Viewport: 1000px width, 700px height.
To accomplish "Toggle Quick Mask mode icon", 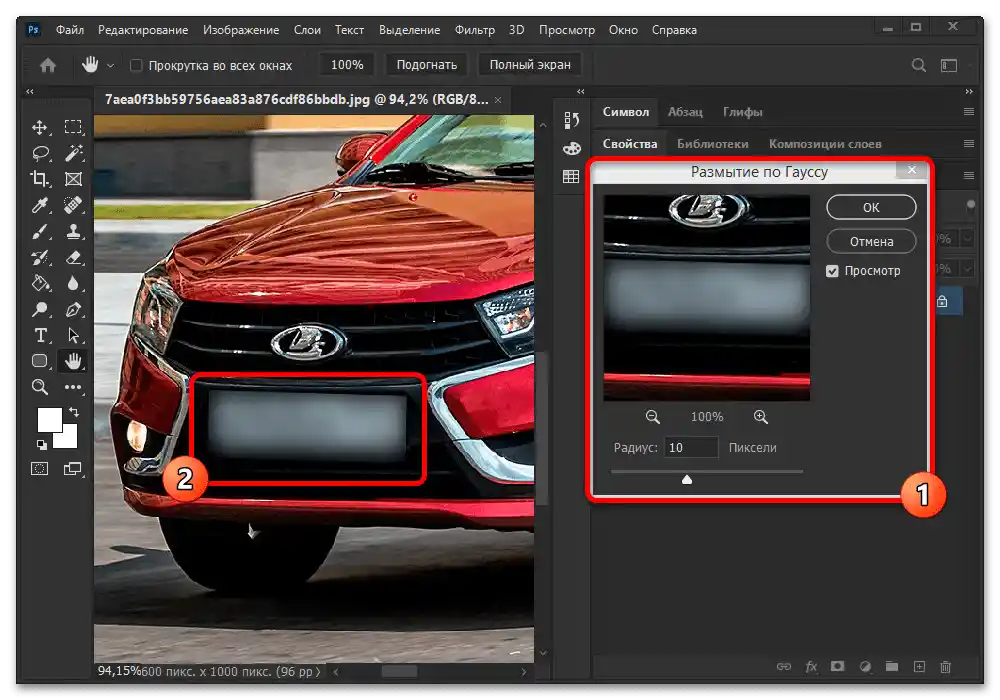I will 40,468.
